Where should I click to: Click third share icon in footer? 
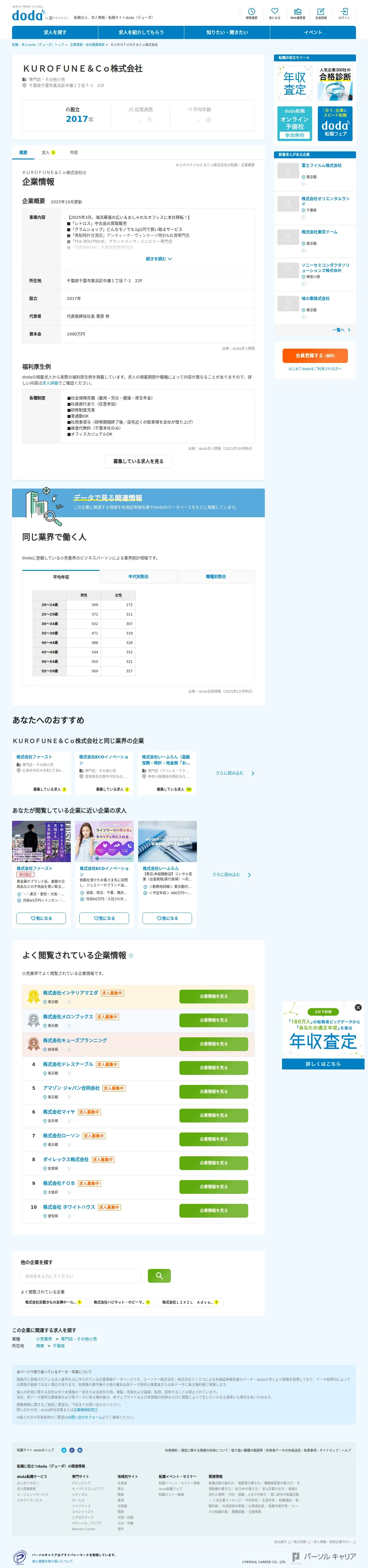80,1450
